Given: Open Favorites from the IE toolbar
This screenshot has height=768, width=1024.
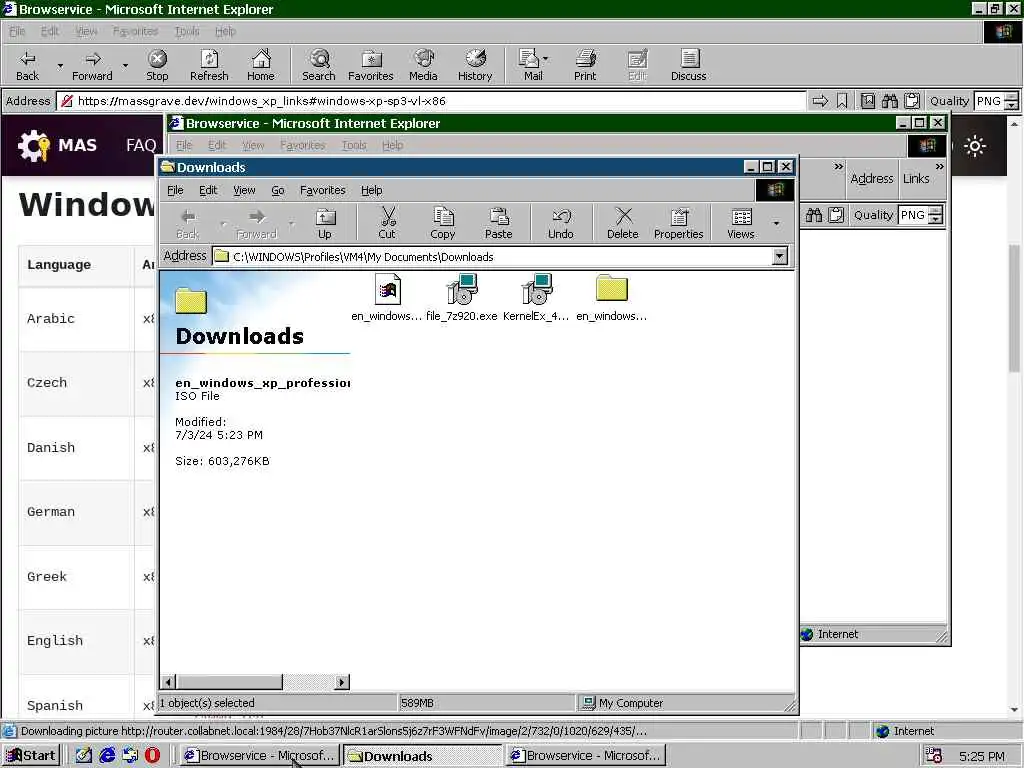Looking at the screenshot, I should coord(370,65).
